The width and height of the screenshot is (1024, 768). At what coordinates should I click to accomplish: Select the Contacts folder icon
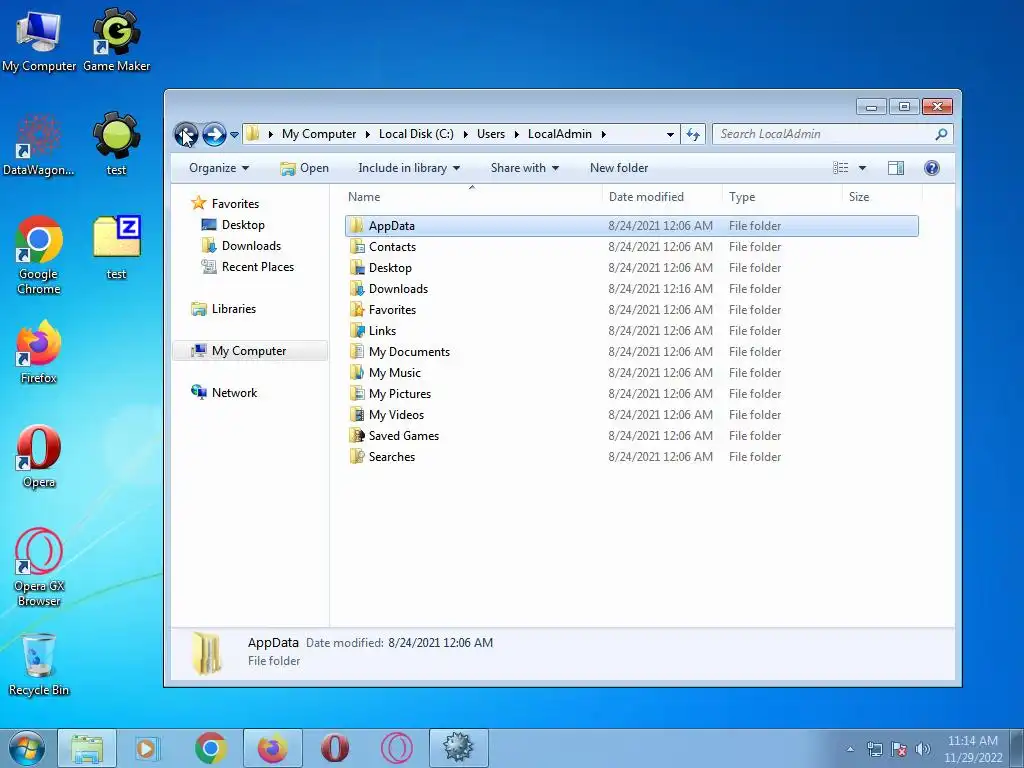[357, 247]
